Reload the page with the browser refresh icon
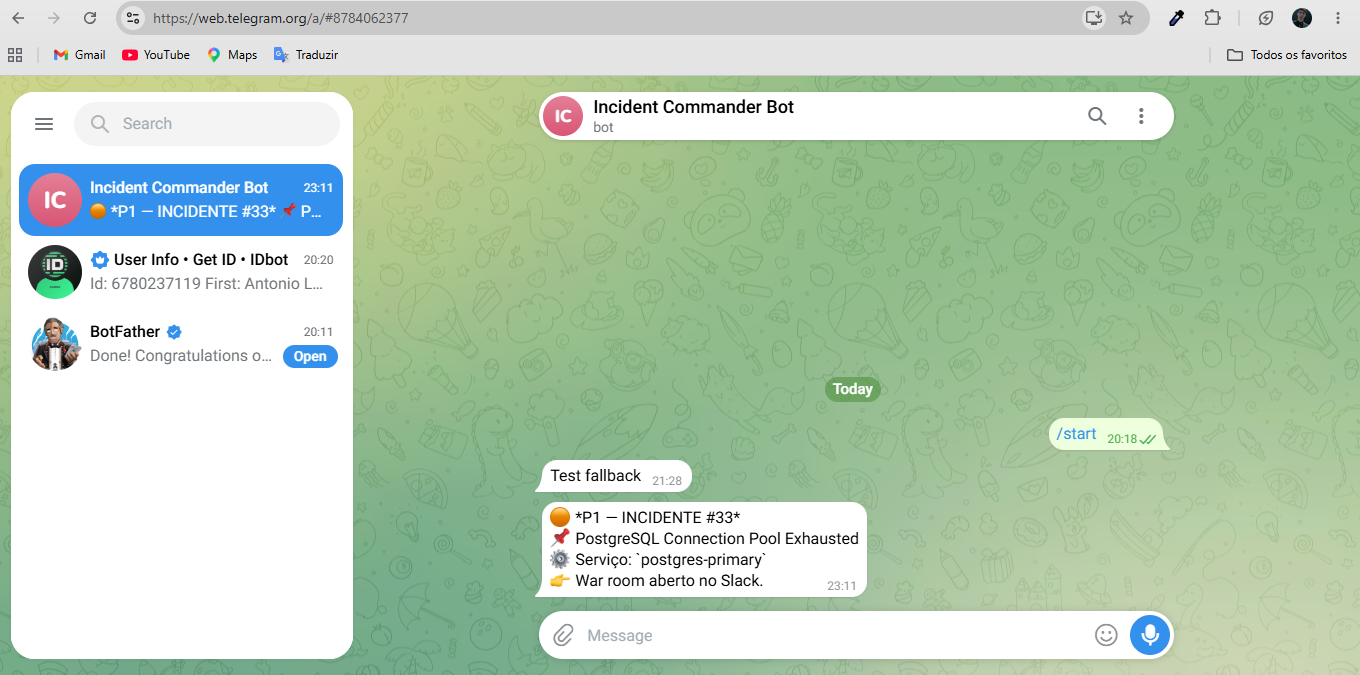Screen dimensions: 1360x675 point(90,18)
